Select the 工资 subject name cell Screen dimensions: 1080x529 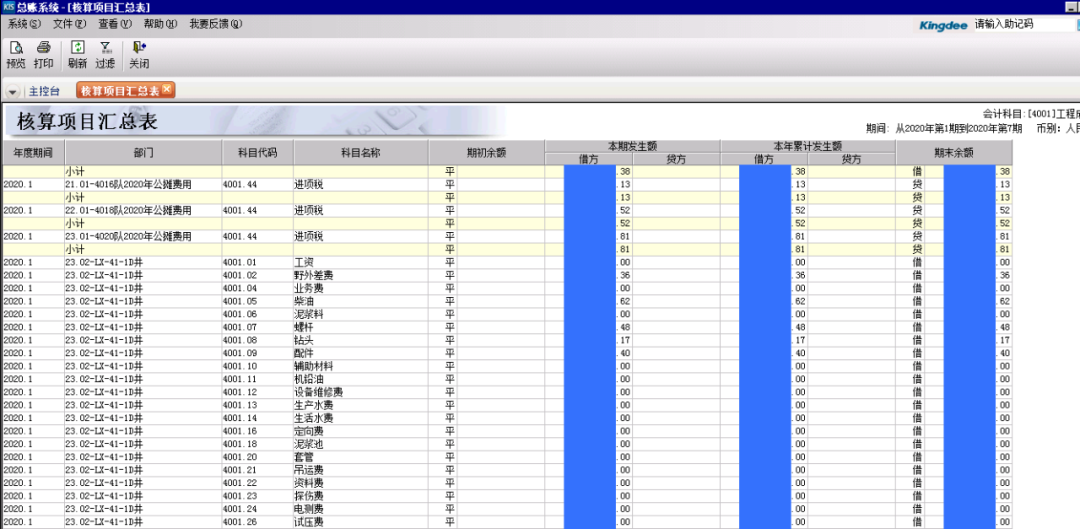coord(361,262)
